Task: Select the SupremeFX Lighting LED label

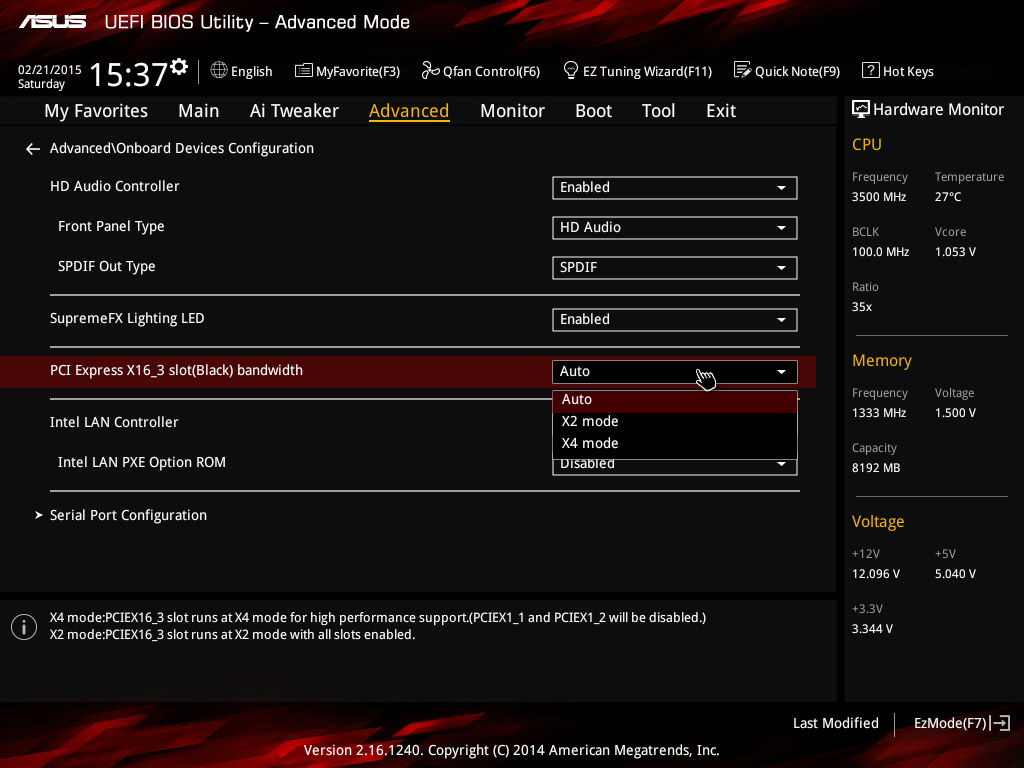Action: click(x=127, y=319)
